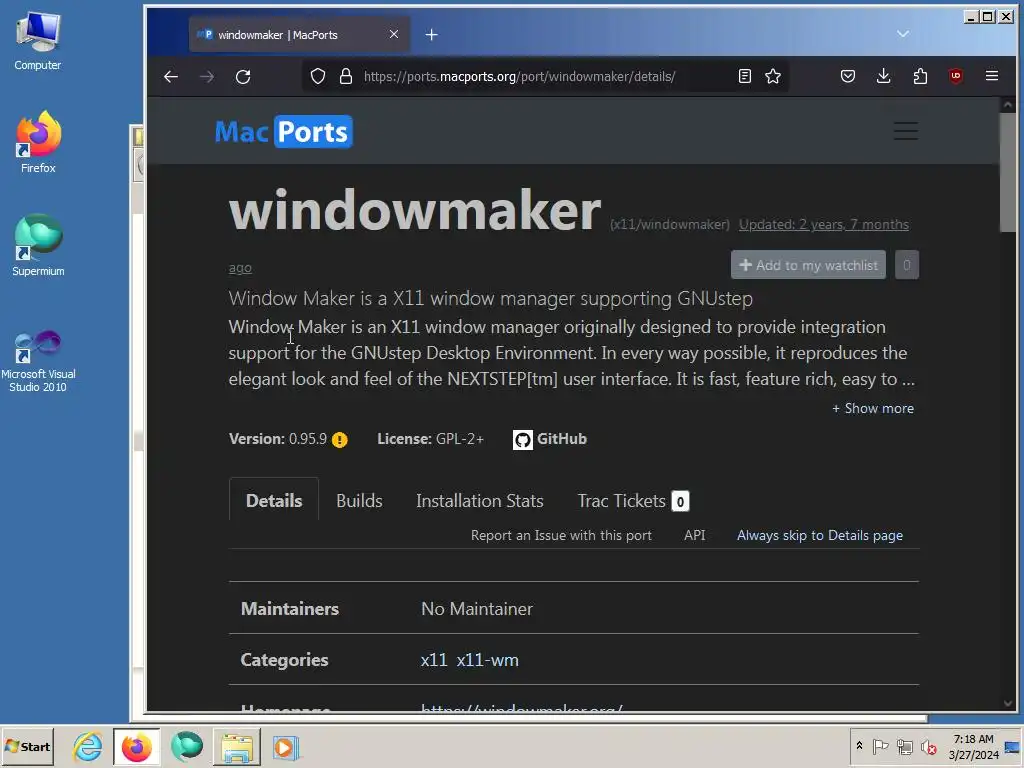Image resolution: width=1024 pixels, height=768 pixels.
Task: Open a new browser tab
Action: 432,35
